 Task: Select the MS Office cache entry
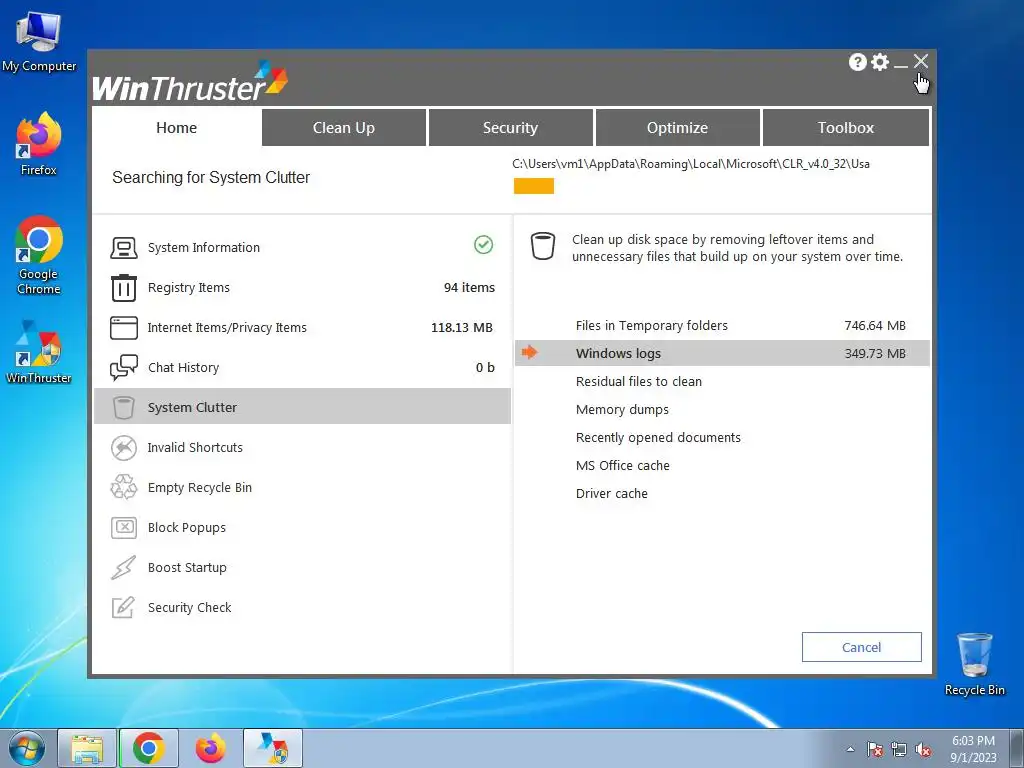tap(622, 466)
